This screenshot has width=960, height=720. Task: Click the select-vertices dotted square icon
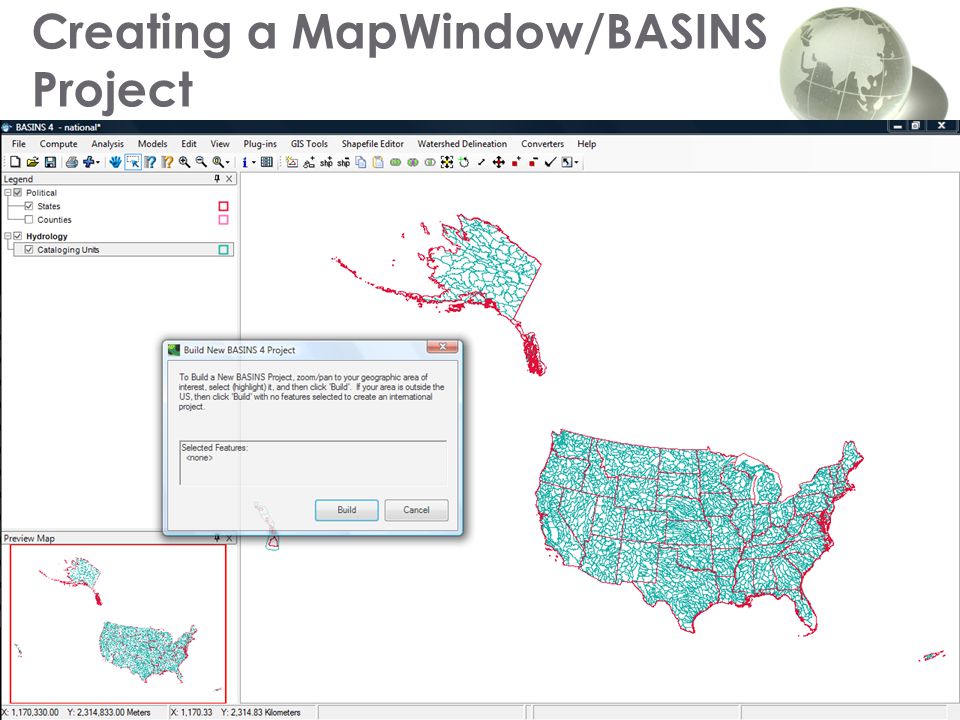[x=447, y=162]
